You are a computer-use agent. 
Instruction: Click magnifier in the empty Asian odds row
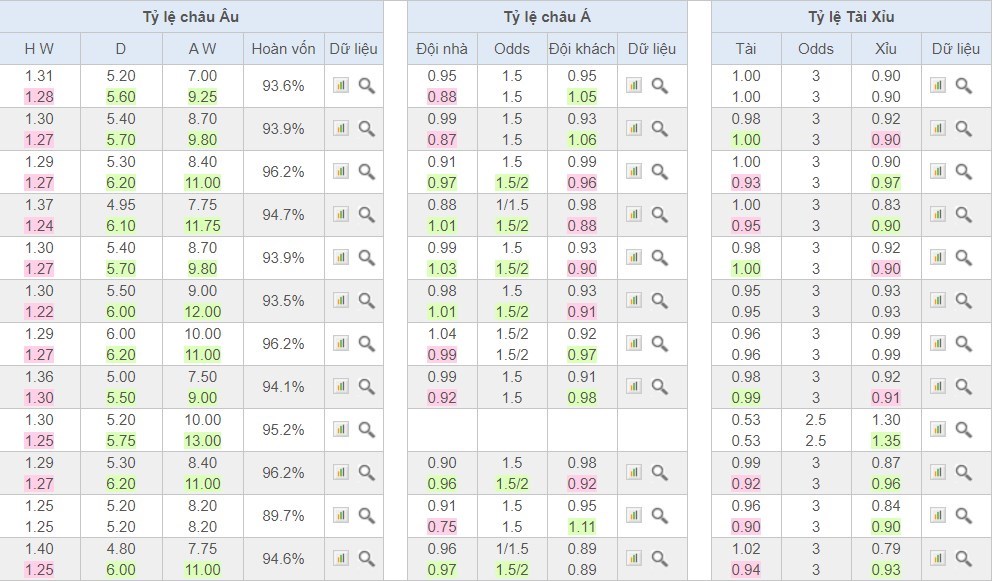tap(660, 430)
